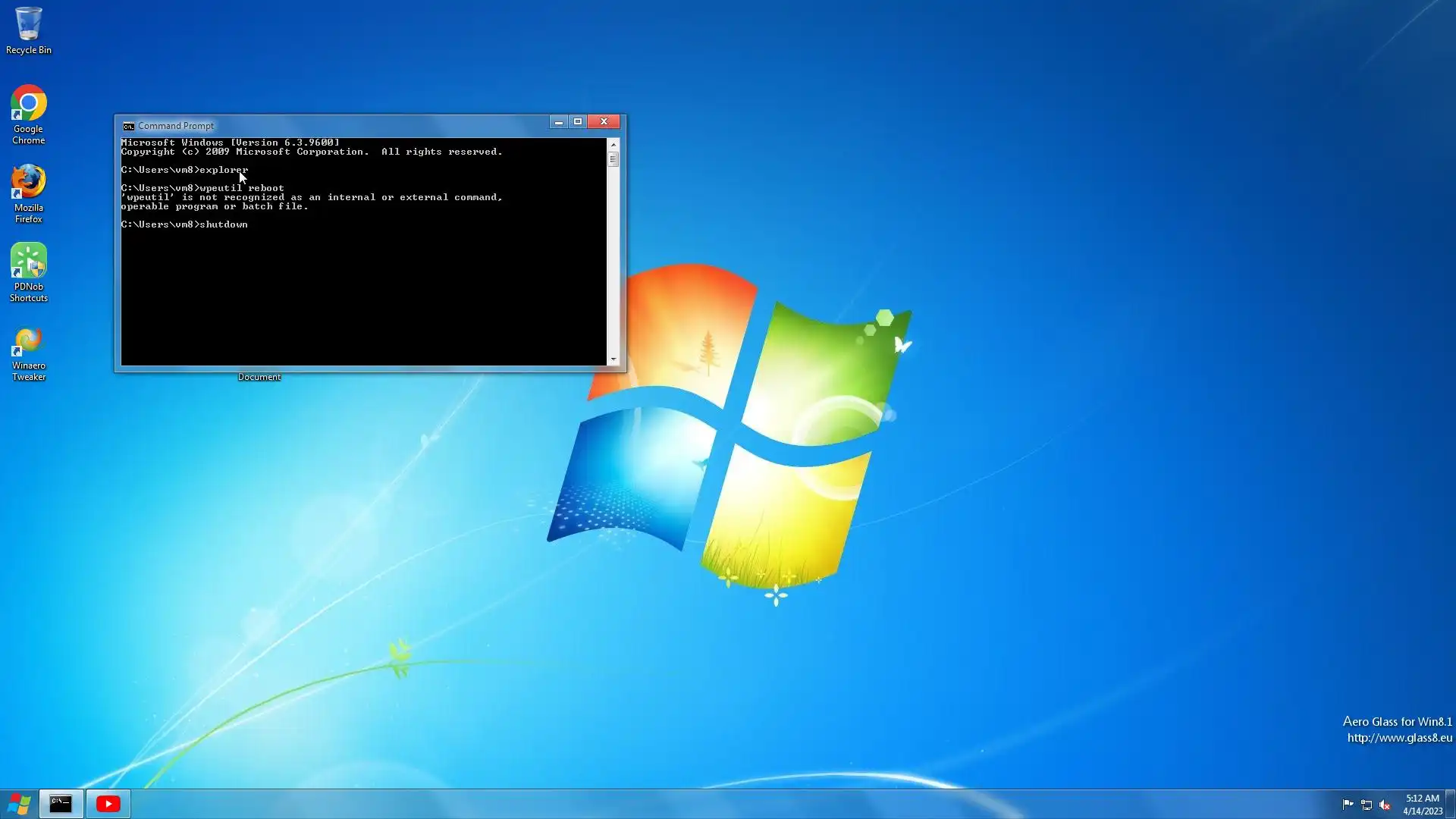1456x819 pixels.
Task: Open the YouTube taskbar shortcut
Action: pos(108,804)
